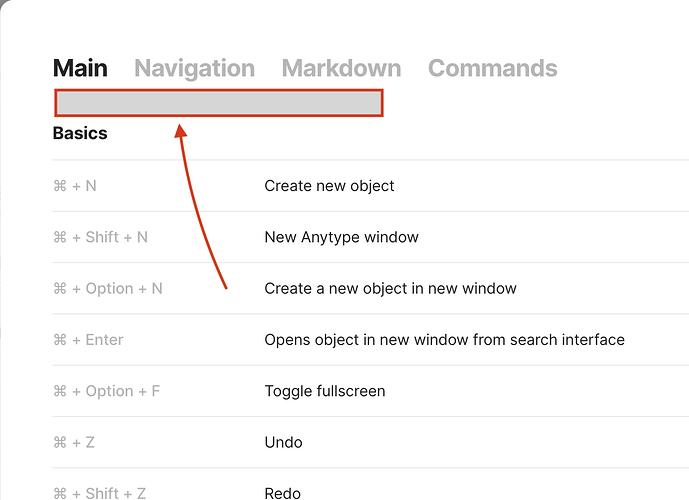Click the ⌘ + Option + N shortcut
The height and width of the screenshot is (500, 689).
coord(108,289)
